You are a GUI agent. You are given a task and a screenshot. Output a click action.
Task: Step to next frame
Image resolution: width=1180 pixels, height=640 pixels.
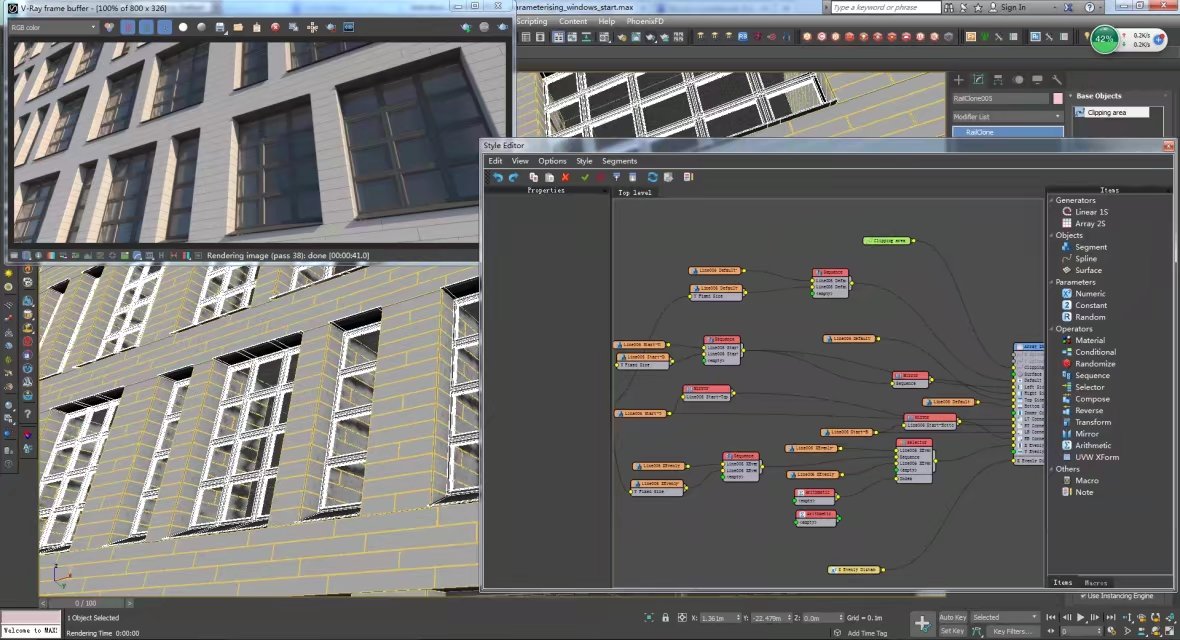(x=1095, y=617)
